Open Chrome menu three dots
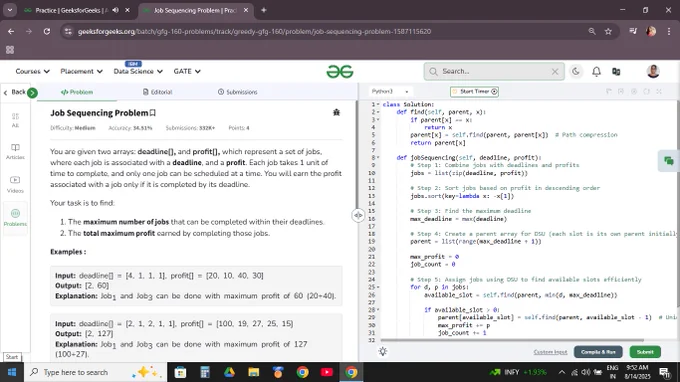 tap(669, 31)
